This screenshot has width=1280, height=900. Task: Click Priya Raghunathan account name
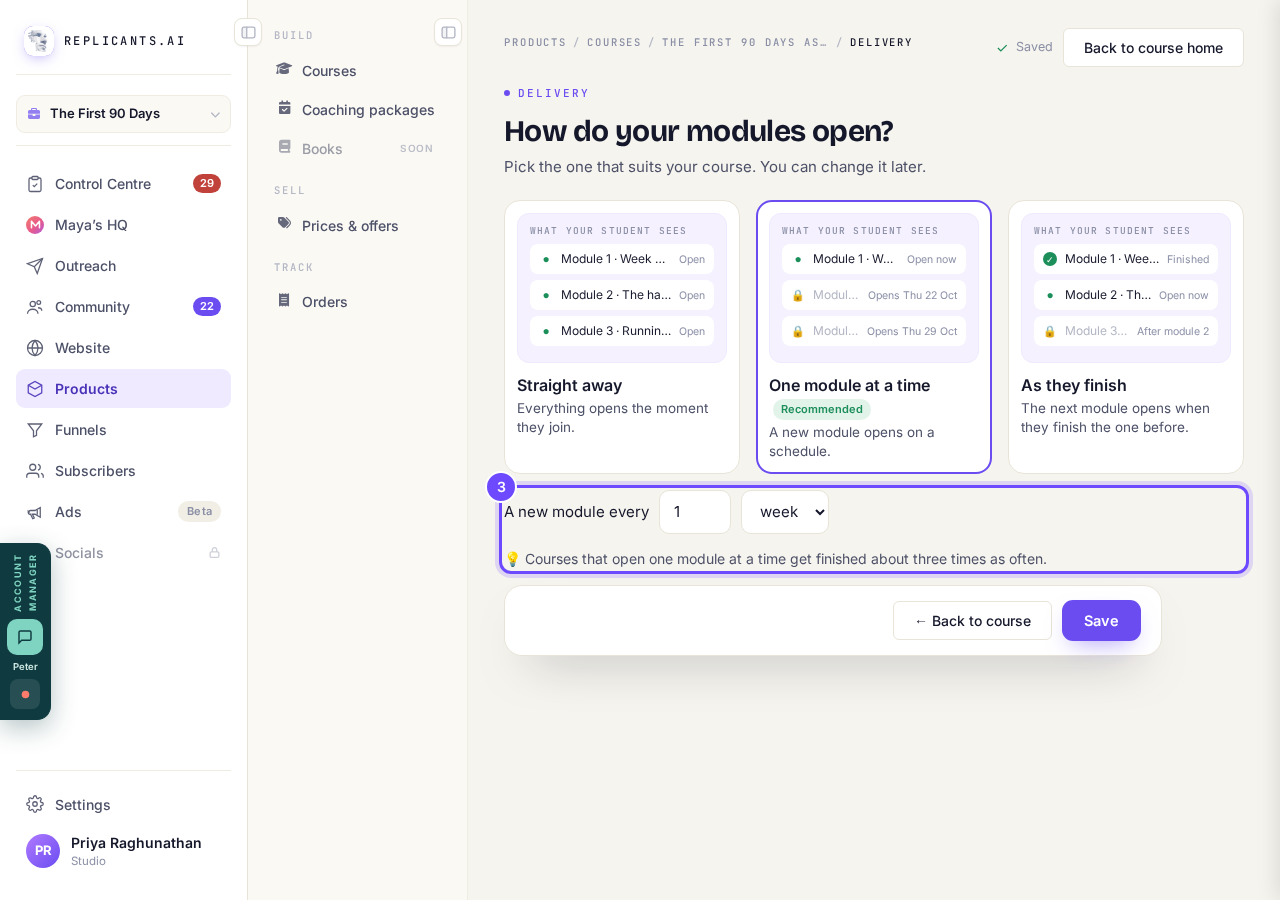pyautogui.click(x=136, y=843)
